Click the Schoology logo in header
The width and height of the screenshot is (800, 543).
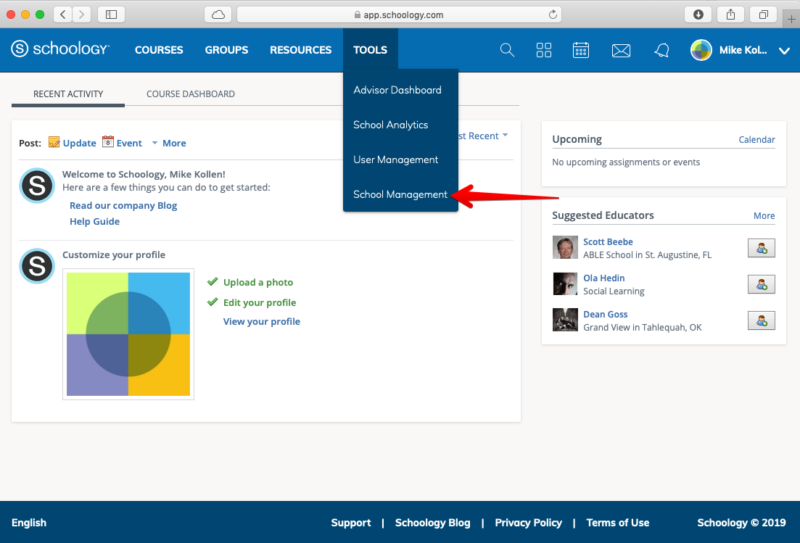point(60,49)
